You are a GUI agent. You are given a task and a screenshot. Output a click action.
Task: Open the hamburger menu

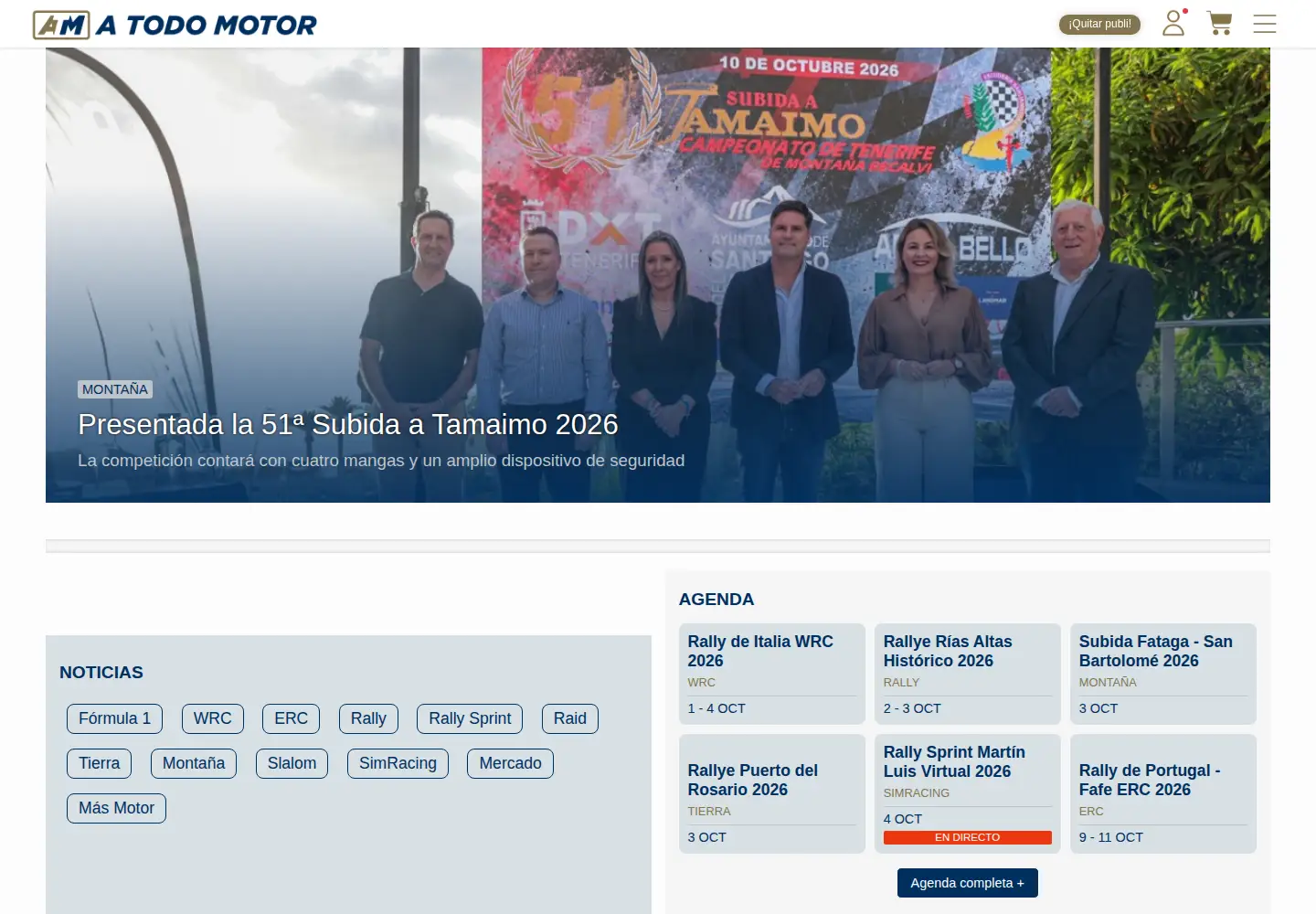[1265, 24]
